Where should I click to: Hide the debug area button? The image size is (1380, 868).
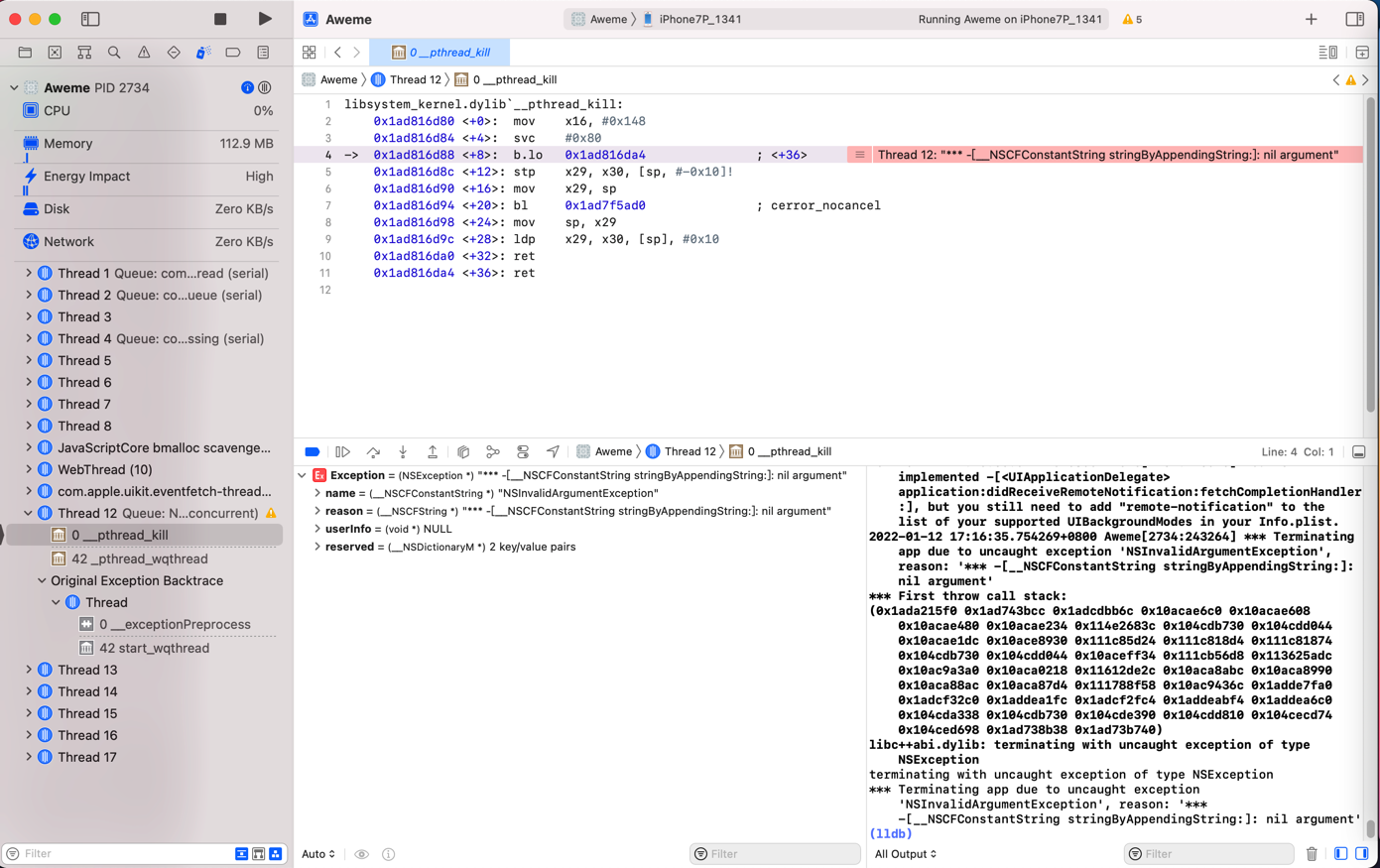pyautogui.click(x=1359, y=451)
